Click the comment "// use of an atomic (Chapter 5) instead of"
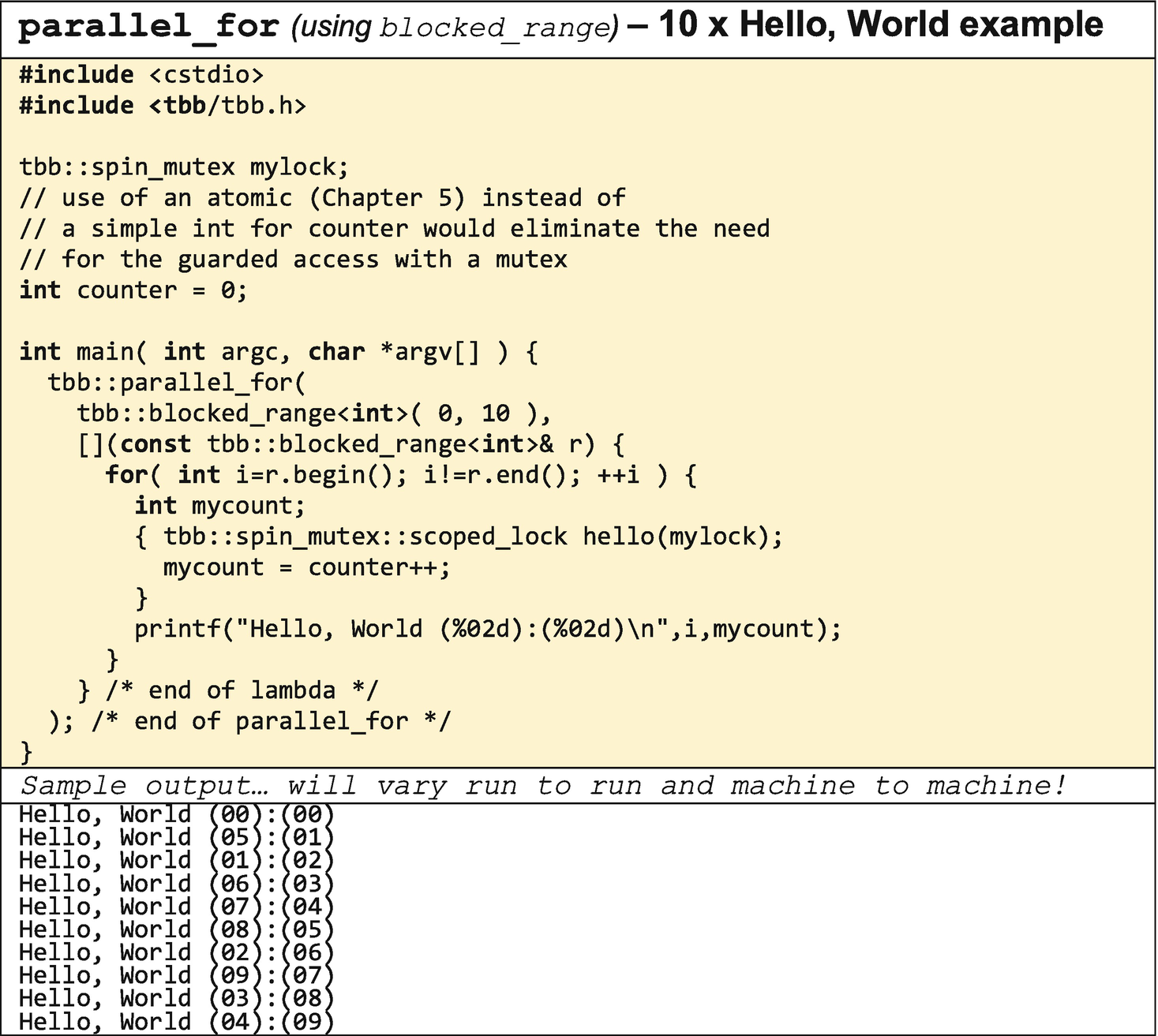The width and height of the screenshot is (1158, 1036). [322, 198]
